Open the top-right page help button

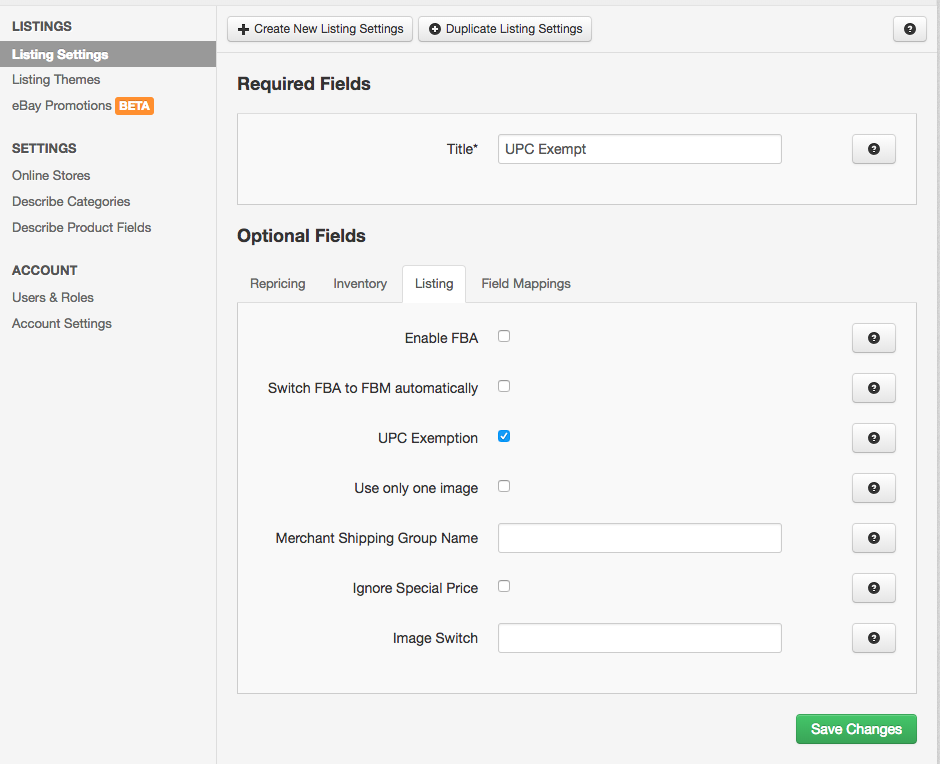(909, 29)
